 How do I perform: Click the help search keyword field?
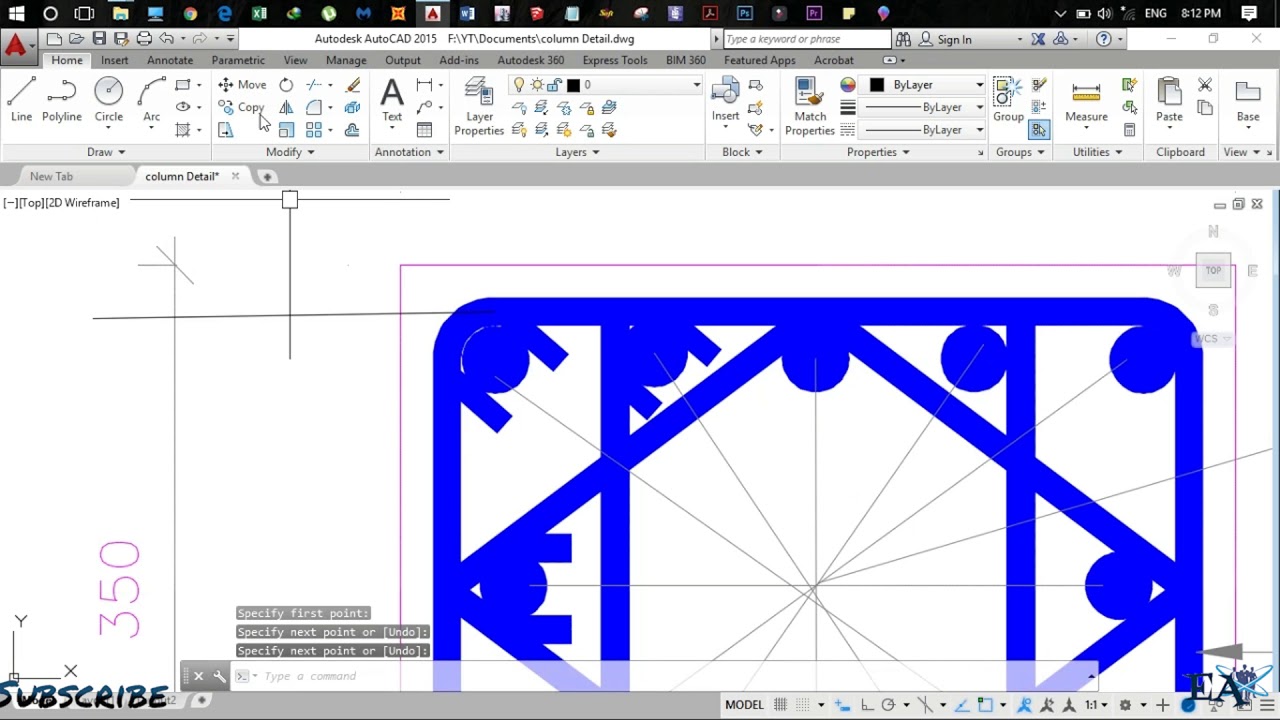click(x=805, y=39)
